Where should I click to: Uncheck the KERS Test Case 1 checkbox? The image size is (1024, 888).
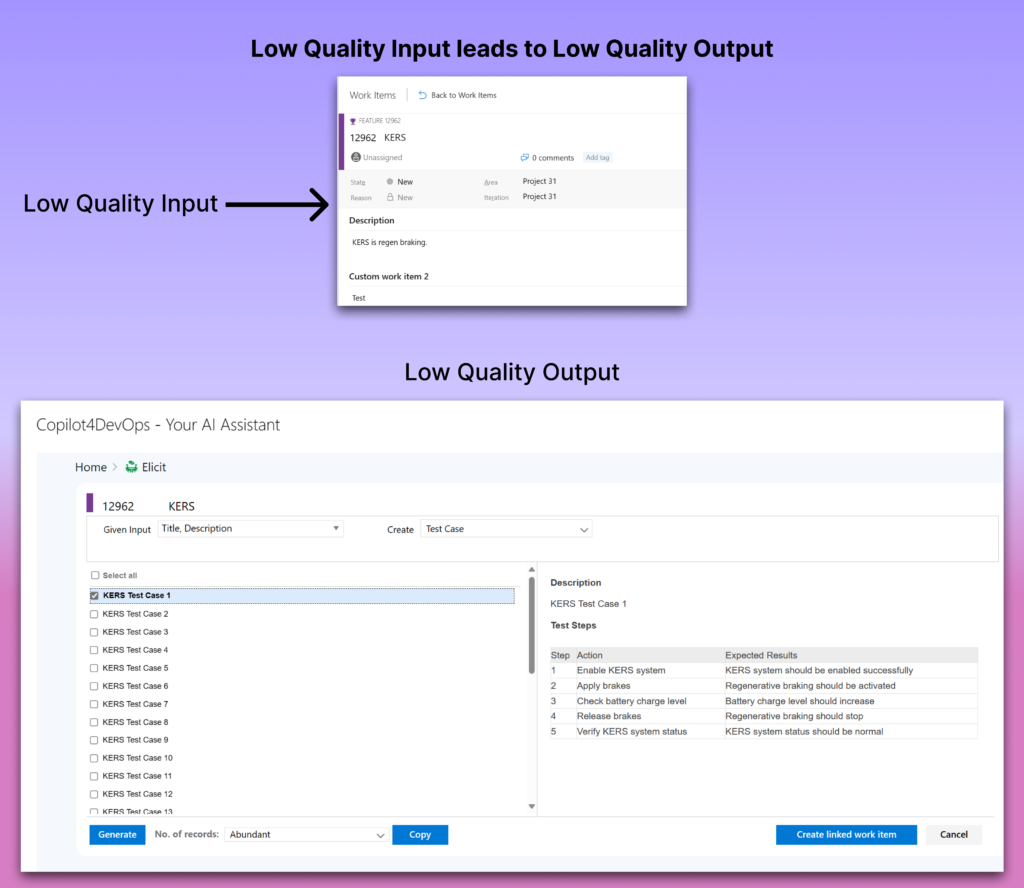click(x=95, y=595)
